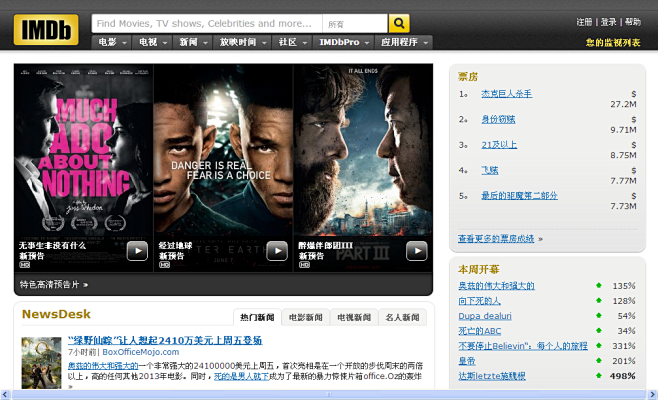This screenshot has height=400, width=658.
Task: Click HD badge under Hangover III trailer
Action: coord(304,265)
